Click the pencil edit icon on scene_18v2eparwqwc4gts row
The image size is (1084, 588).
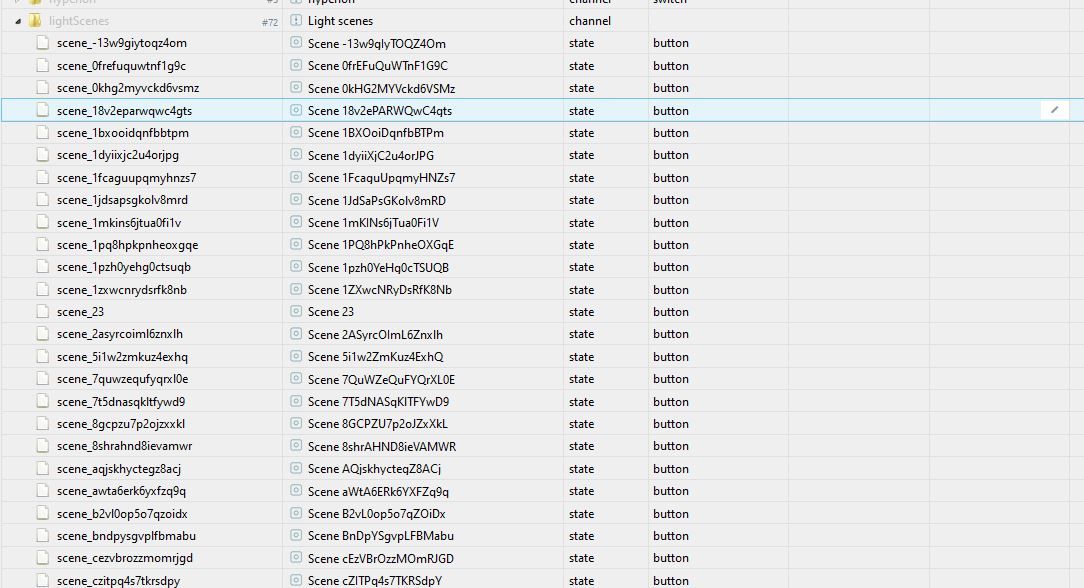coord(1054,110)
